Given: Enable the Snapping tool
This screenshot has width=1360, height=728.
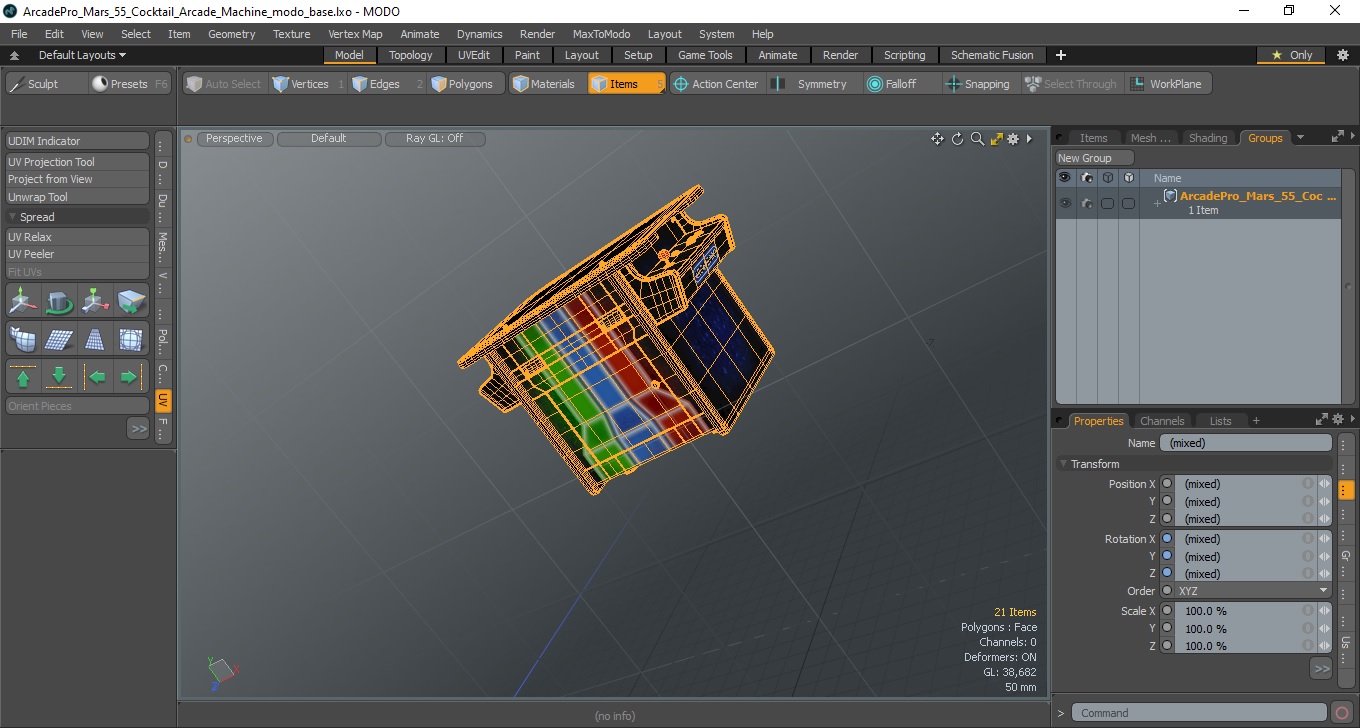Looking at the screenshot, I should 978,84.
